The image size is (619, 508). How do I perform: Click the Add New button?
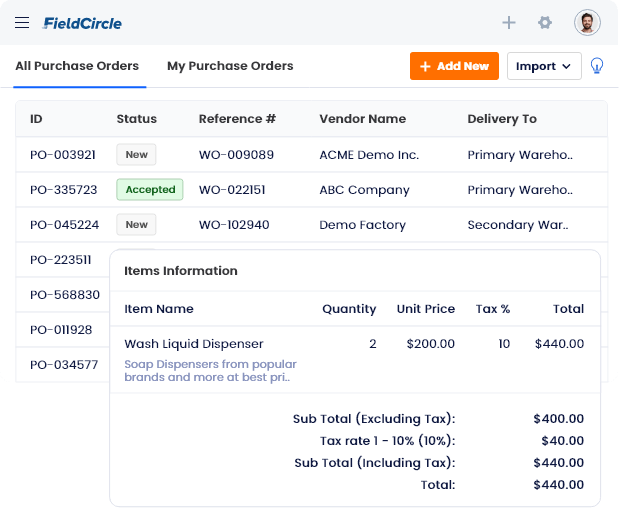click(454, 66)
